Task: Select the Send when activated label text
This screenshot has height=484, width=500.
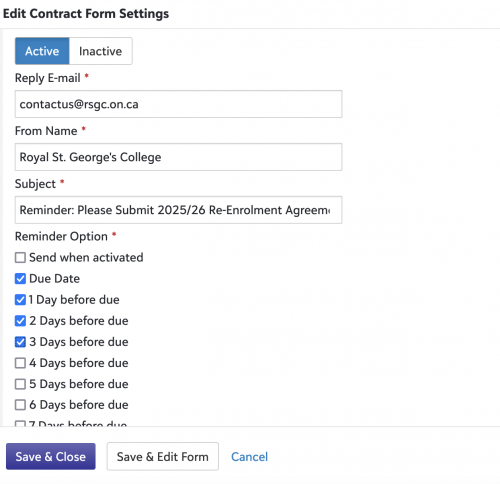Action: click(86, 257)
